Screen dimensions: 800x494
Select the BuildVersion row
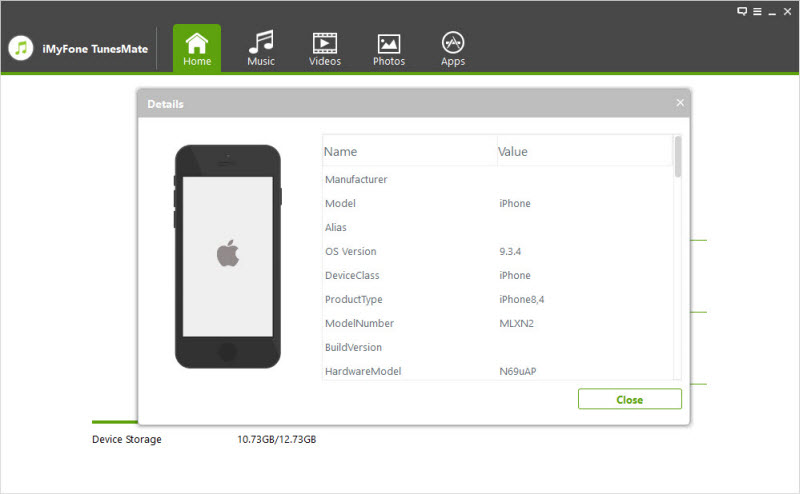point(498,348)
